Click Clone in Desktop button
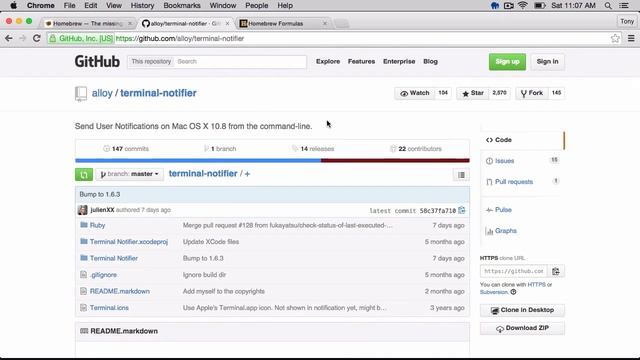 (x=522, y=310)
